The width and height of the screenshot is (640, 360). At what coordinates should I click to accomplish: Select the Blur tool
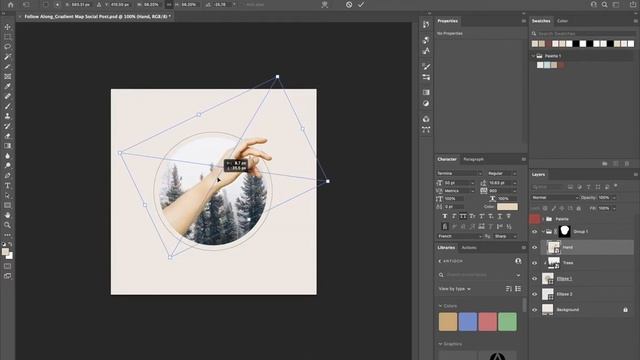7,156
